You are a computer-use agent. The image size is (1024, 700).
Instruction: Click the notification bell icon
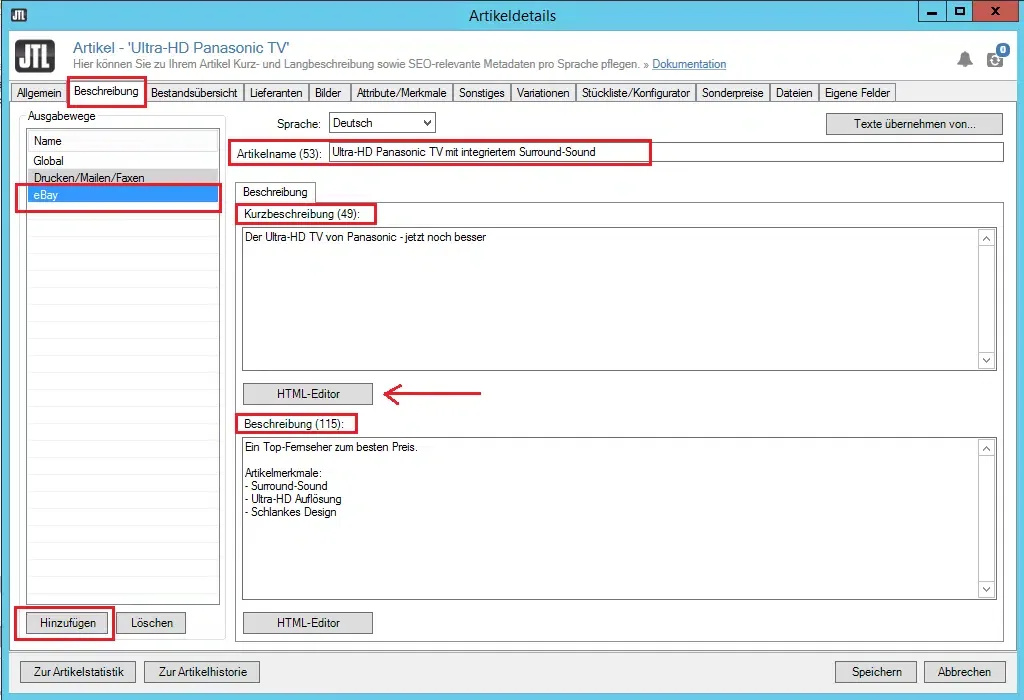[x=965, y=59]
